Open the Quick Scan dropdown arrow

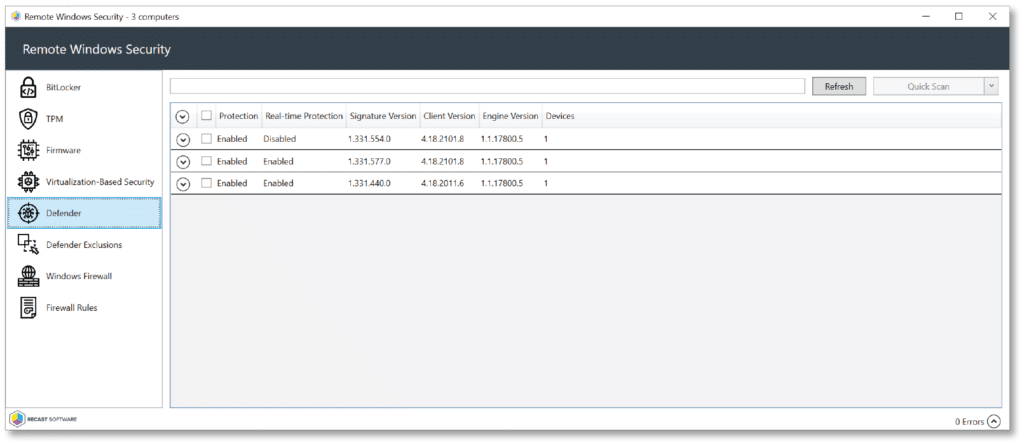coord(991,86)
